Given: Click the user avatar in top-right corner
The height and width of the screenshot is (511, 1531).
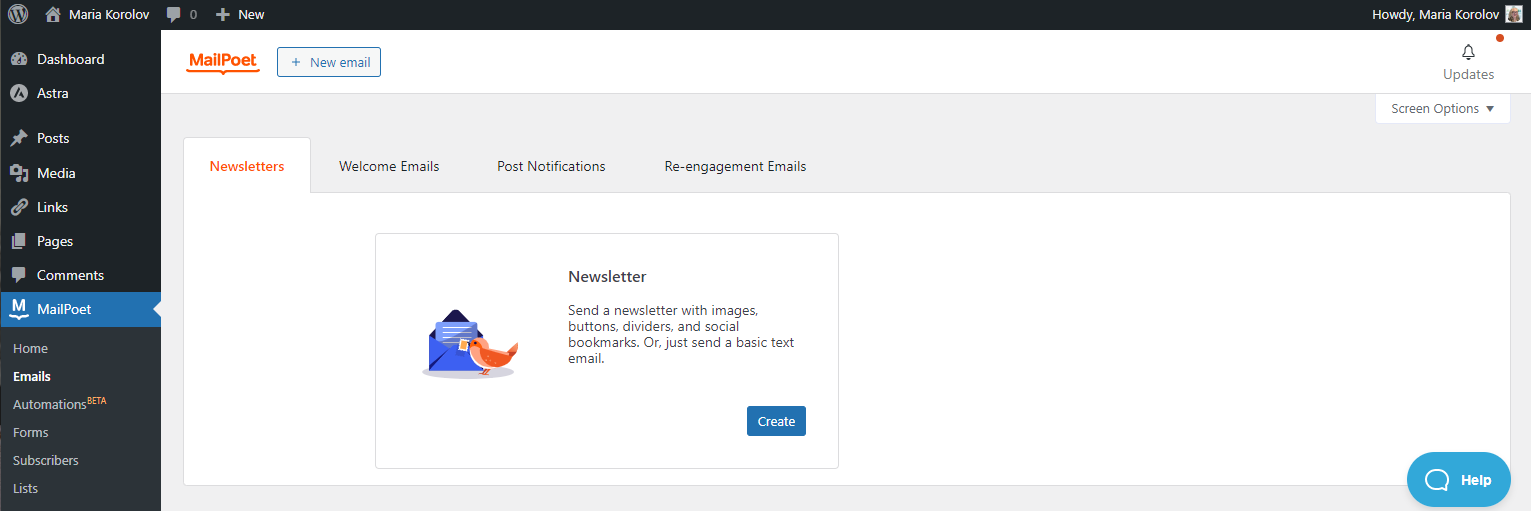Looking at the screenshot, I should point(1514,14).
